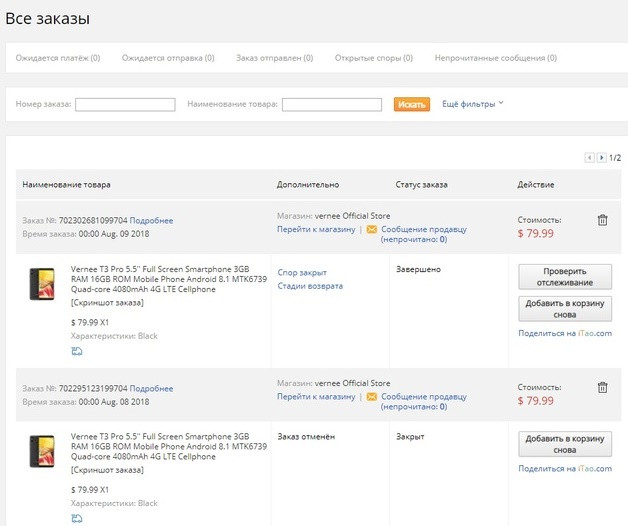
Task: Select Ожидается отправка (0) tab
Action: [168, 58]
